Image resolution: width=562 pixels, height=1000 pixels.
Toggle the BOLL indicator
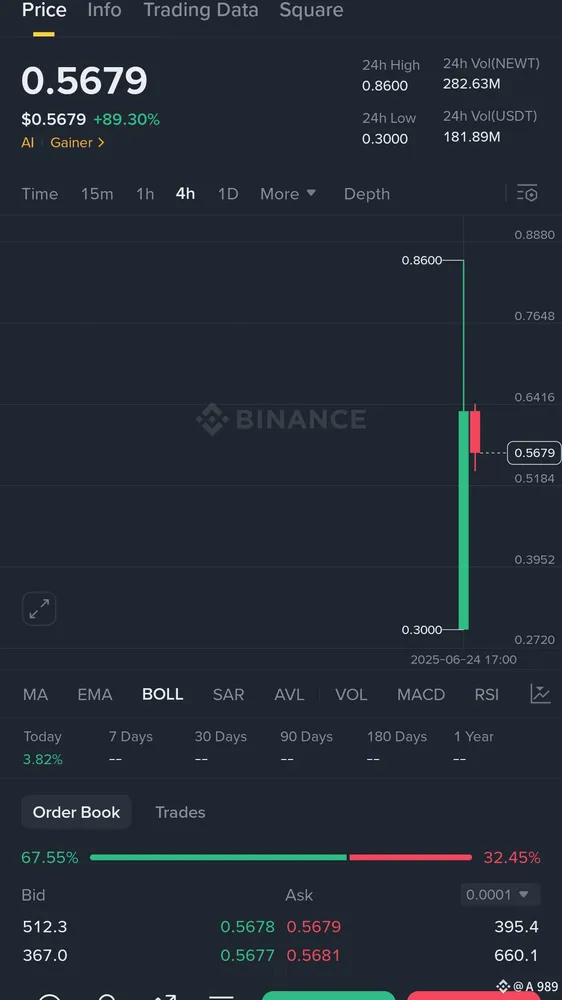point(163,695)
